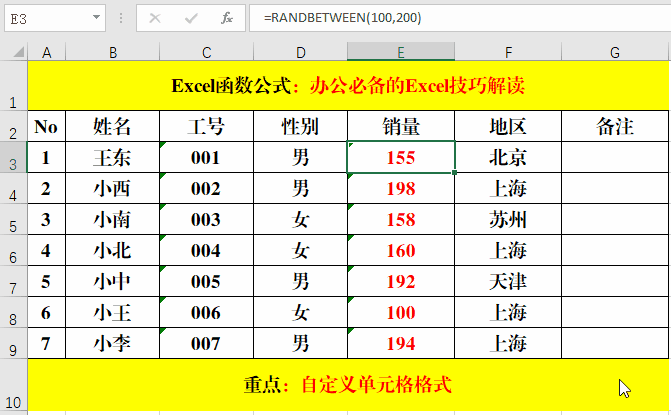Select column D header

point(300,52)
